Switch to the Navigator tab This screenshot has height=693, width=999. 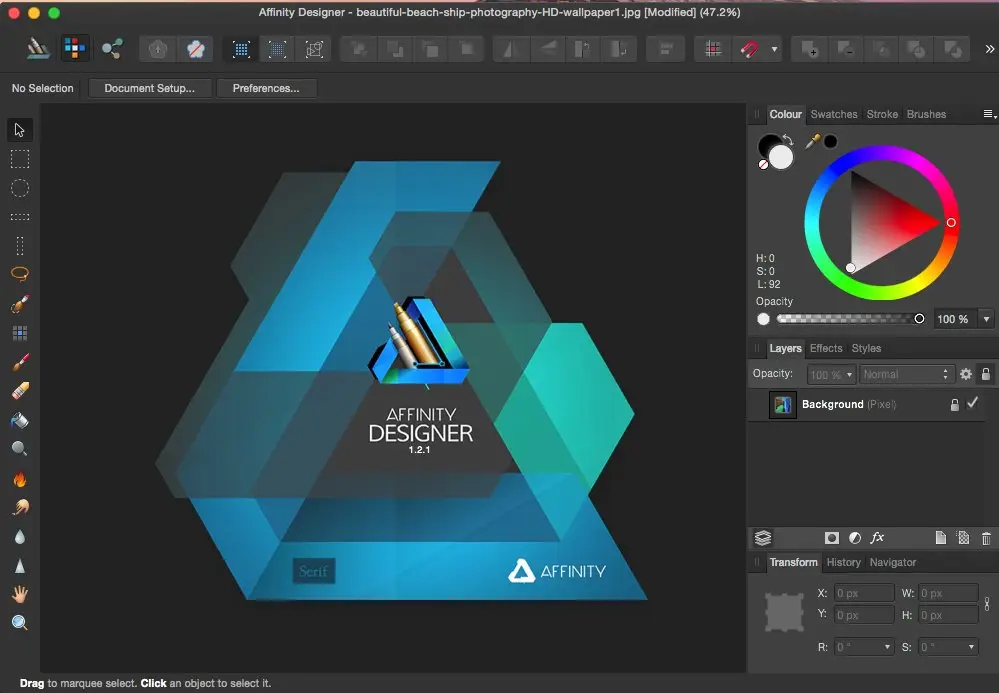click(x=893, y=562)
